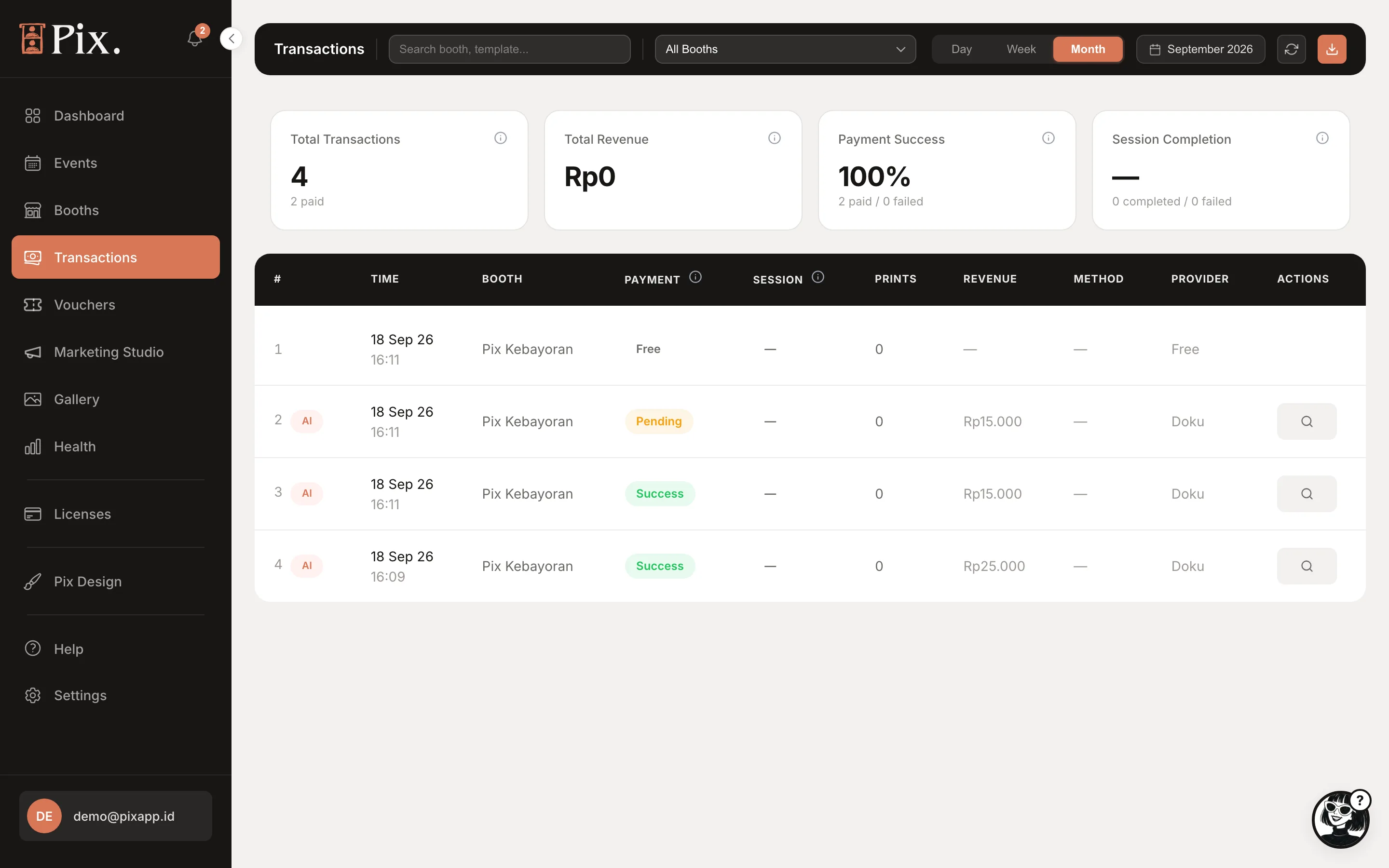Click the orange download export button
Viewport: 1389px width, 868px height.
click(1332, 49)
